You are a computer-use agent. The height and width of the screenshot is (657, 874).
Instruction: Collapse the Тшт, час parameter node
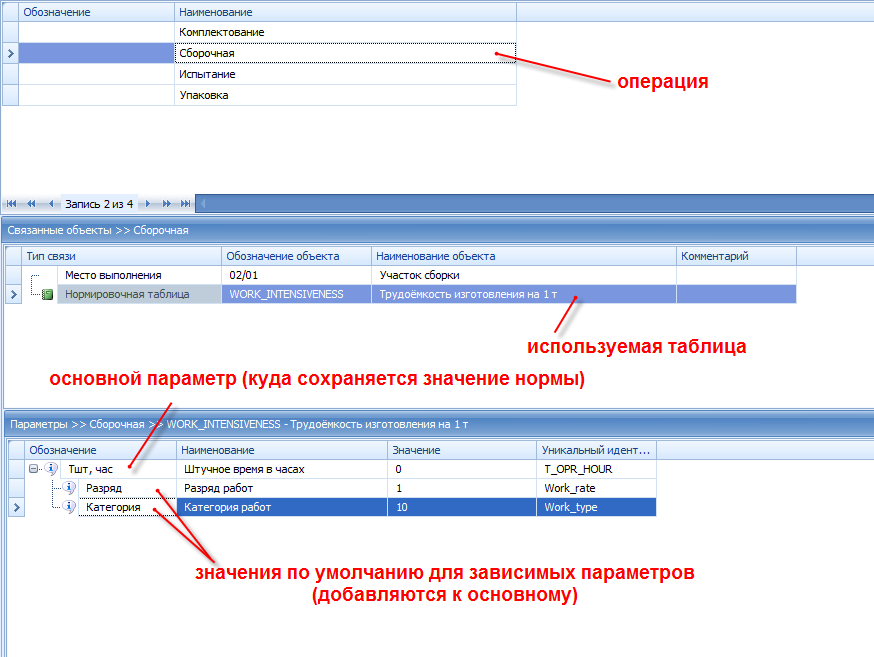tap(33, 469)
